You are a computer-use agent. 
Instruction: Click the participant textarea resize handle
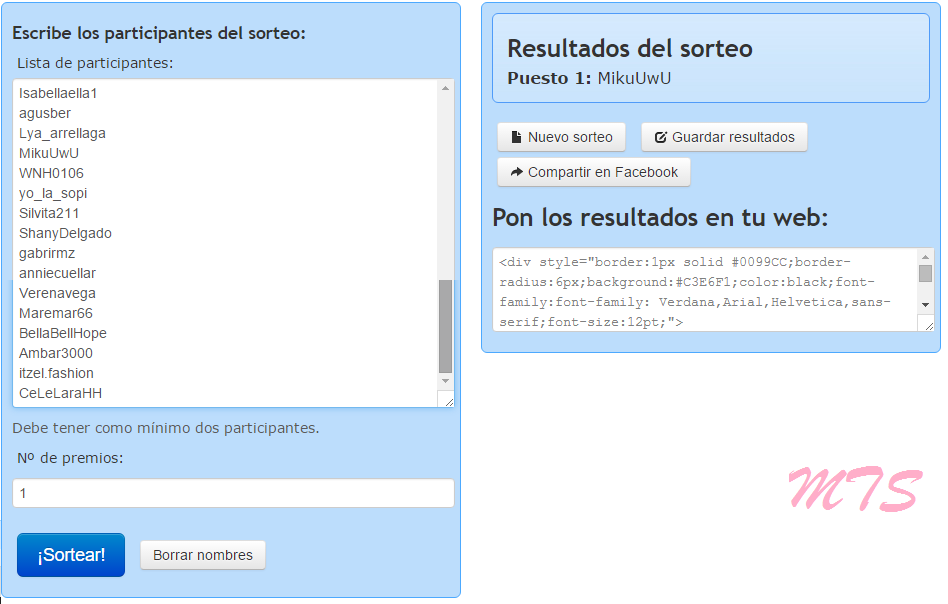pos(448,401)
